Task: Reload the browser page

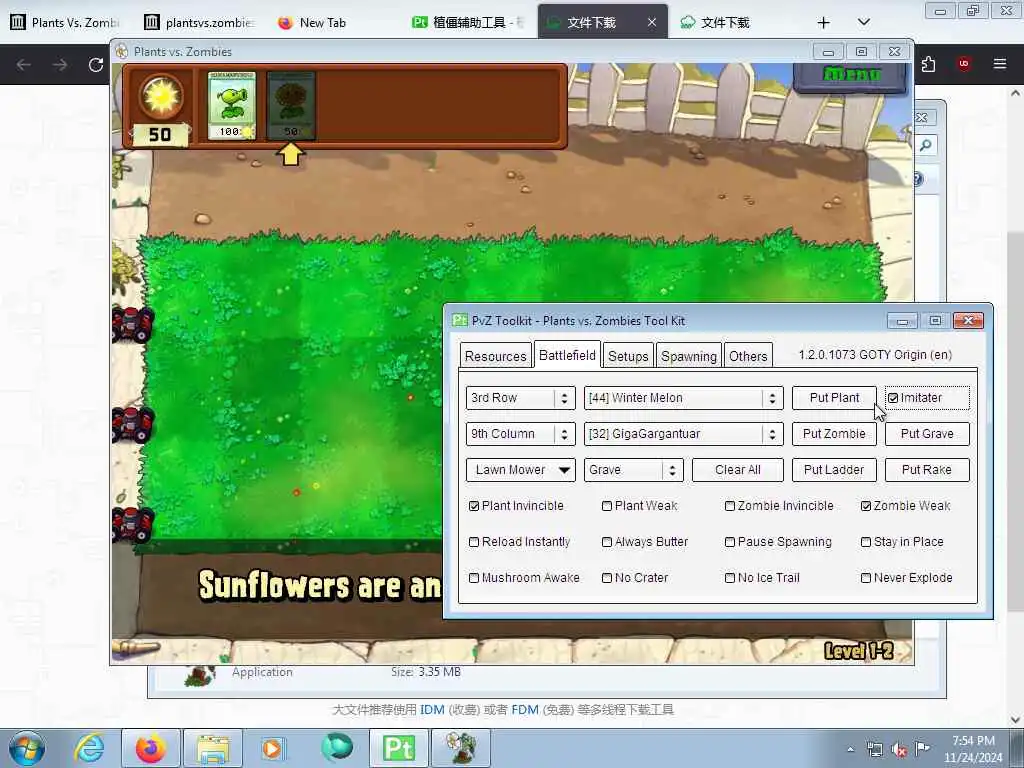Action: (96, 65)
